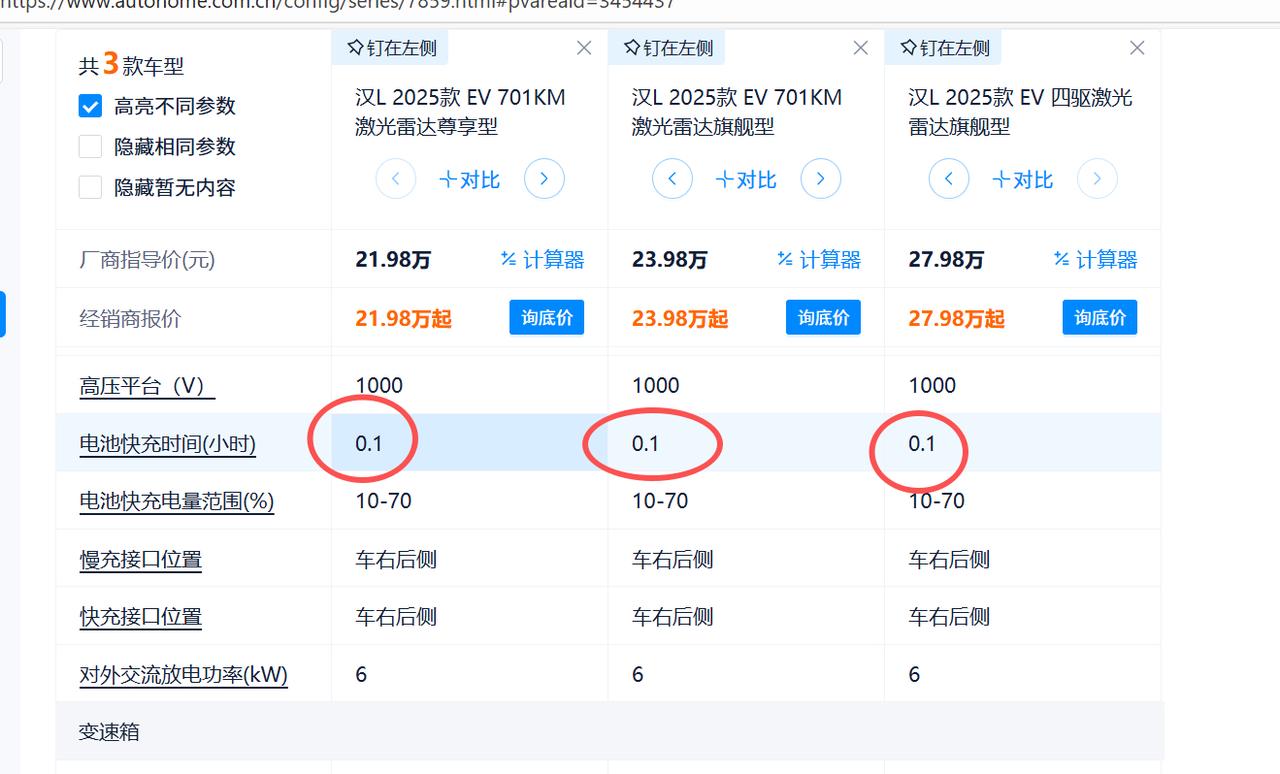This screenshot has height=774, width=1280.
Task: Go to previous model in 四驱 column
Action: point(949,179)
